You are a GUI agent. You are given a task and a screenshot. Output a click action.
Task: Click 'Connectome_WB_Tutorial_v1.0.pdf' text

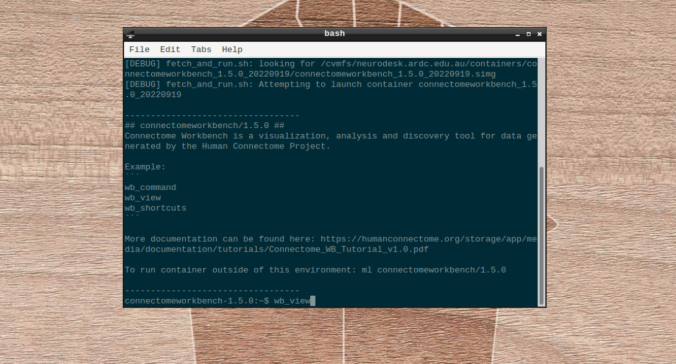click(348, 250)
